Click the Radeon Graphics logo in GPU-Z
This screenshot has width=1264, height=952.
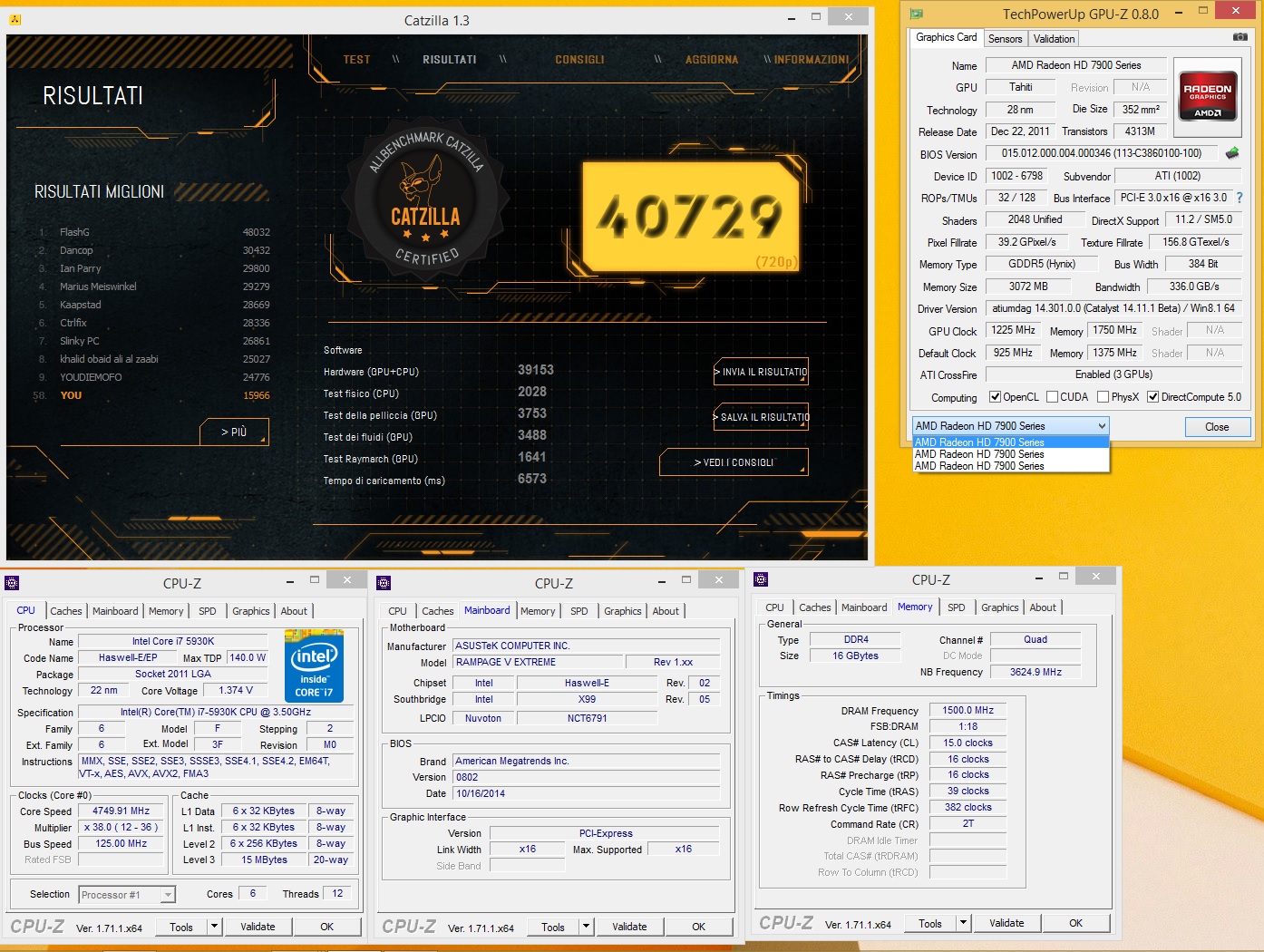[1208, 96]
